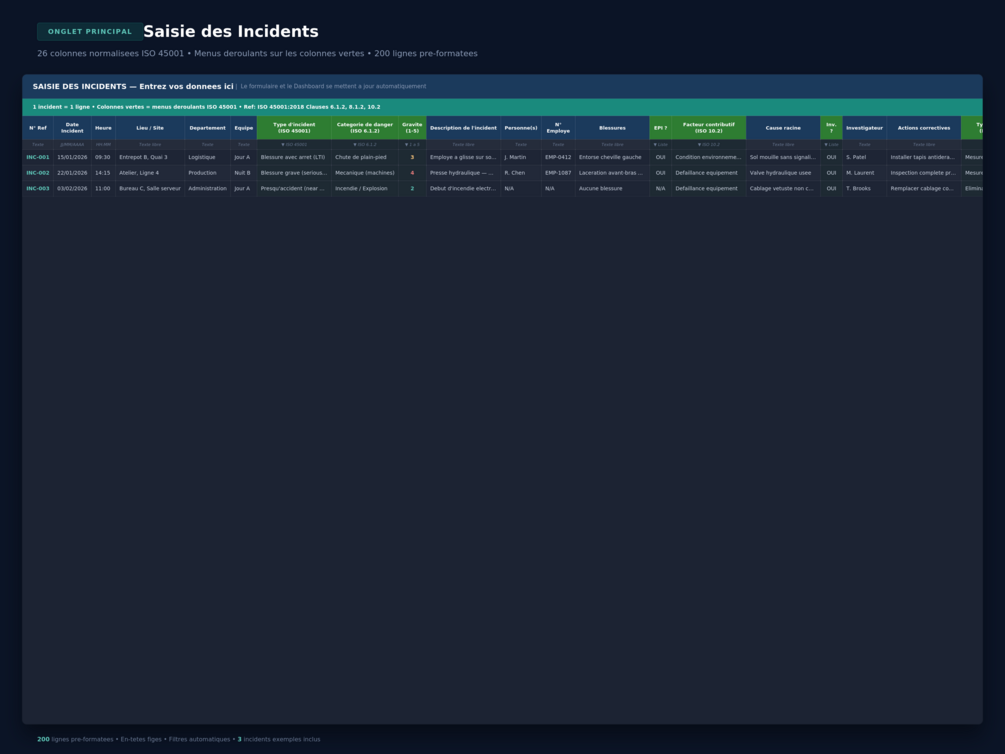This screenshot has height=754, width=1005.
Task: Open the INC-003 reference cell
Action: click(x=38, y=188)
